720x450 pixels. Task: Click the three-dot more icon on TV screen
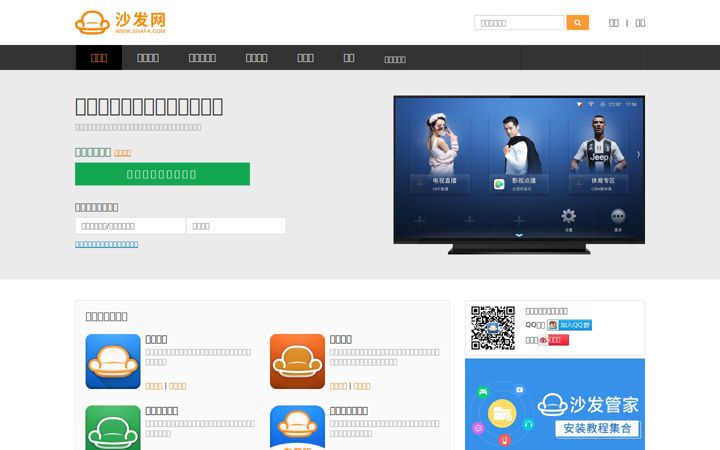click(618, 216)
